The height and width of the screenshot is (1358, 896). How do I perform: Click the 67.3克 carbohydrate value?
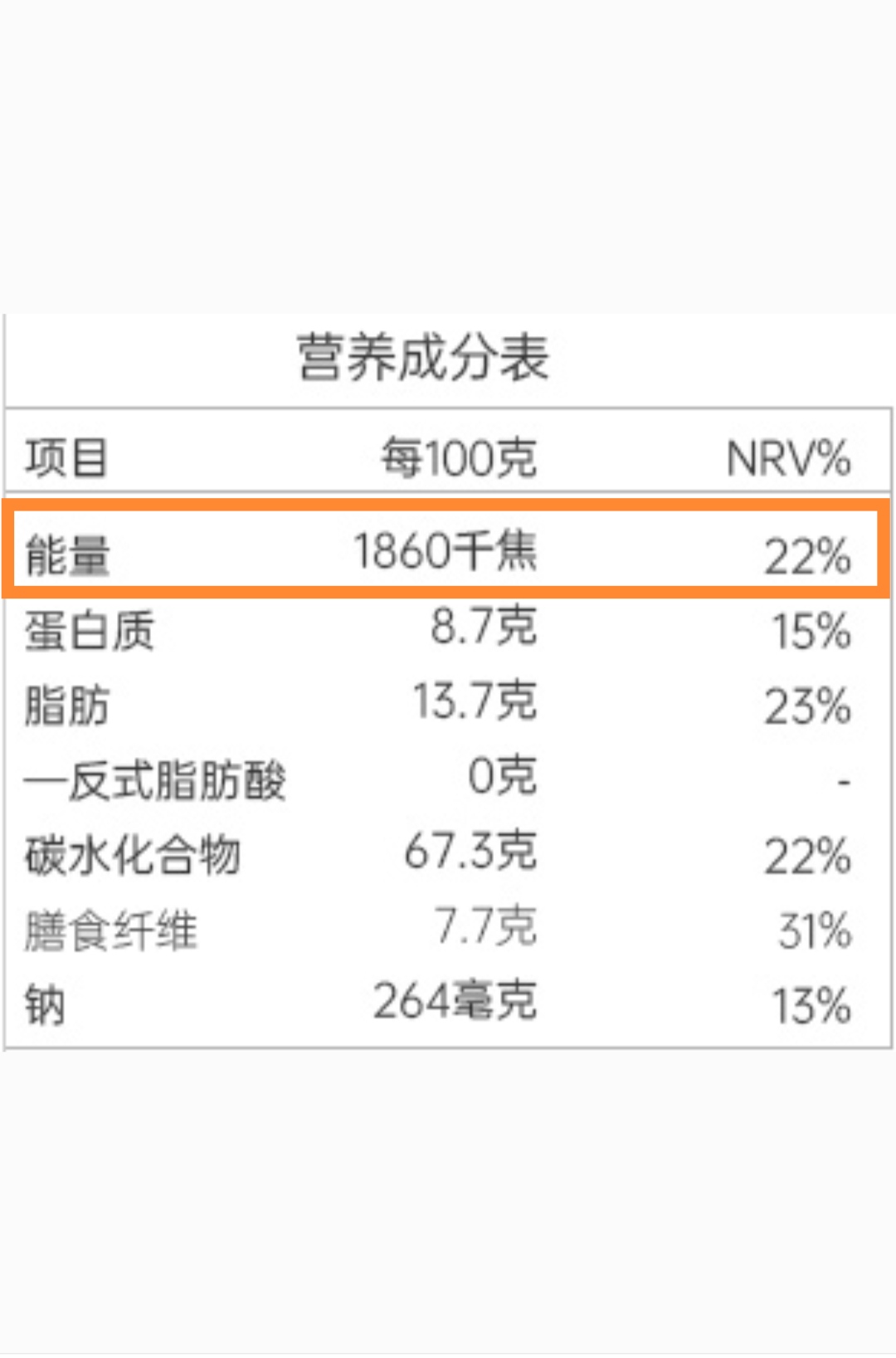pos(470,851)
